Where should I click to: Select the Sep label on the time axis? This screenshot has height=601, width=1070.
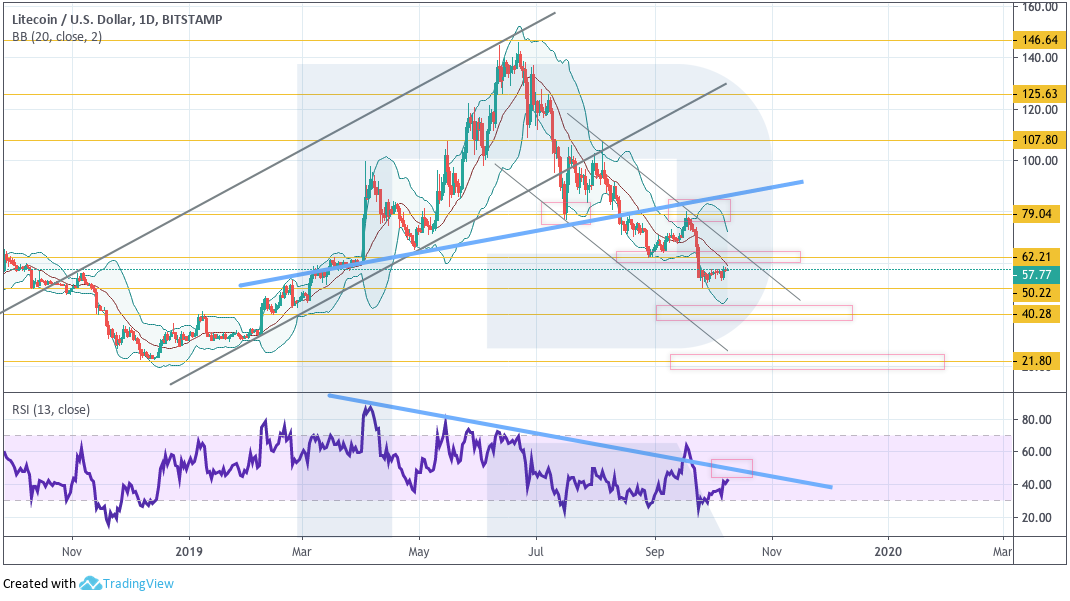[x=655, y=550]
